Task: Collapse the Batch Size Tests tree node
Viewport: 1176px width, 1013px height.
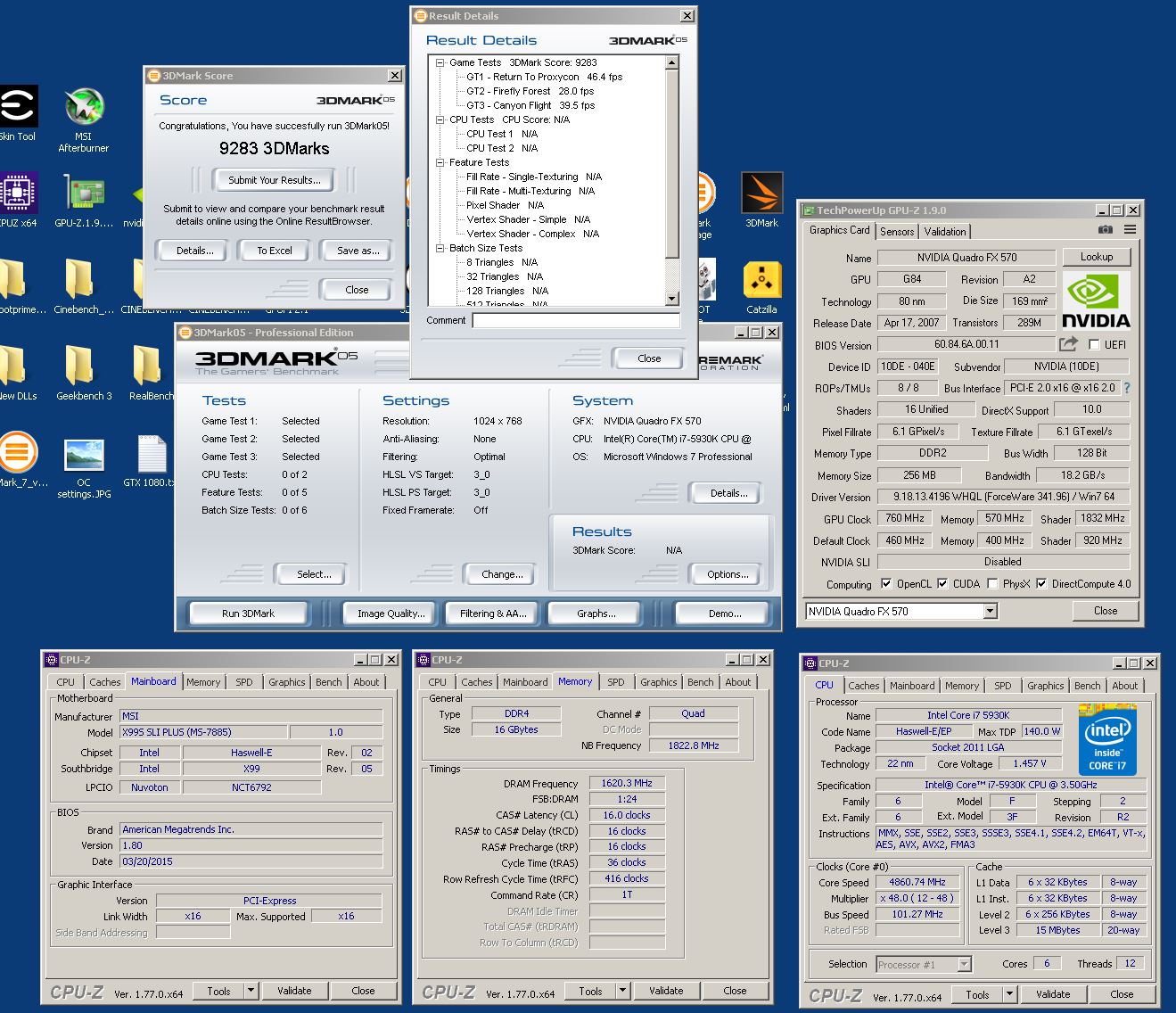Action: (x=440, y=249)
